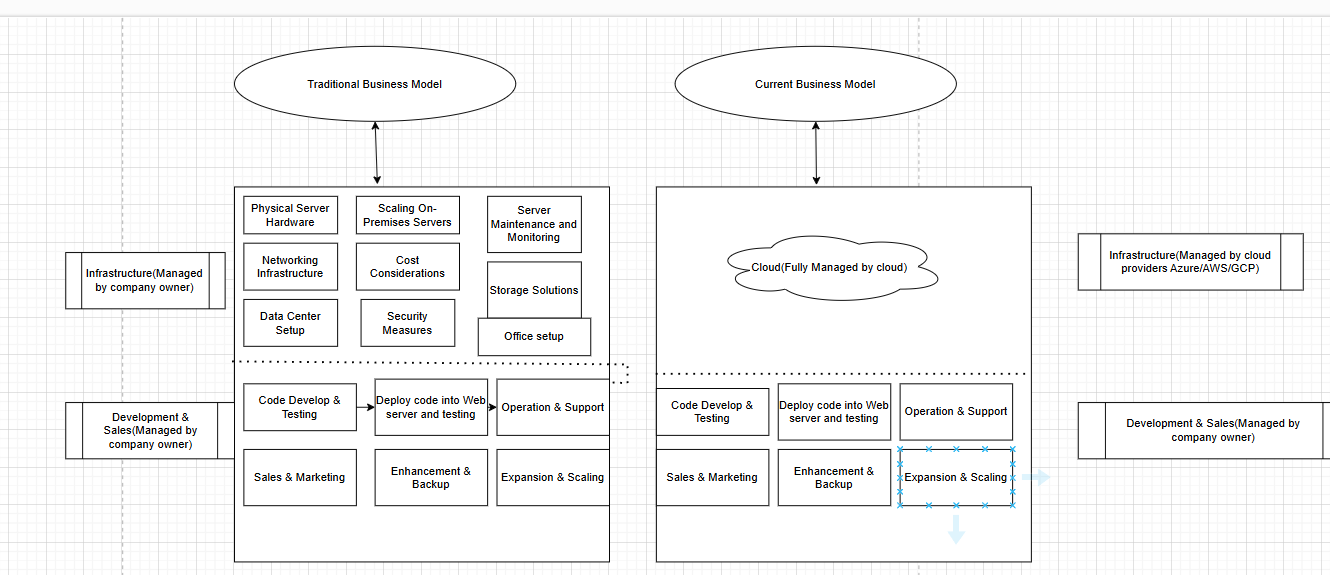Select unselected Expansion & Scaling in Traditional model

[x=553, y=478]
